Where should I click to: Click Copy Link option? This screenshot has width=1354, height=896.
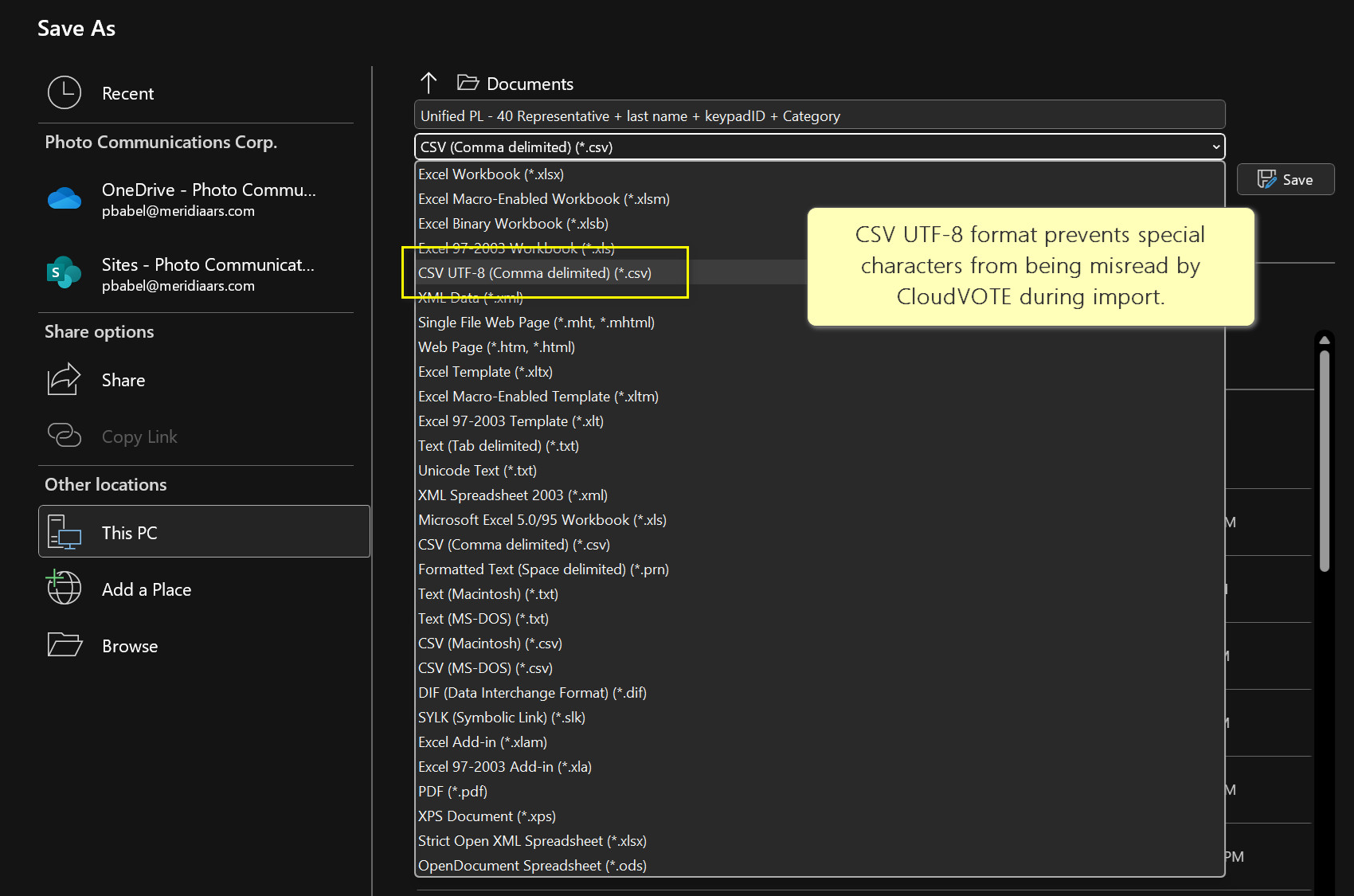pyautogui.click(x=203, y=436)
